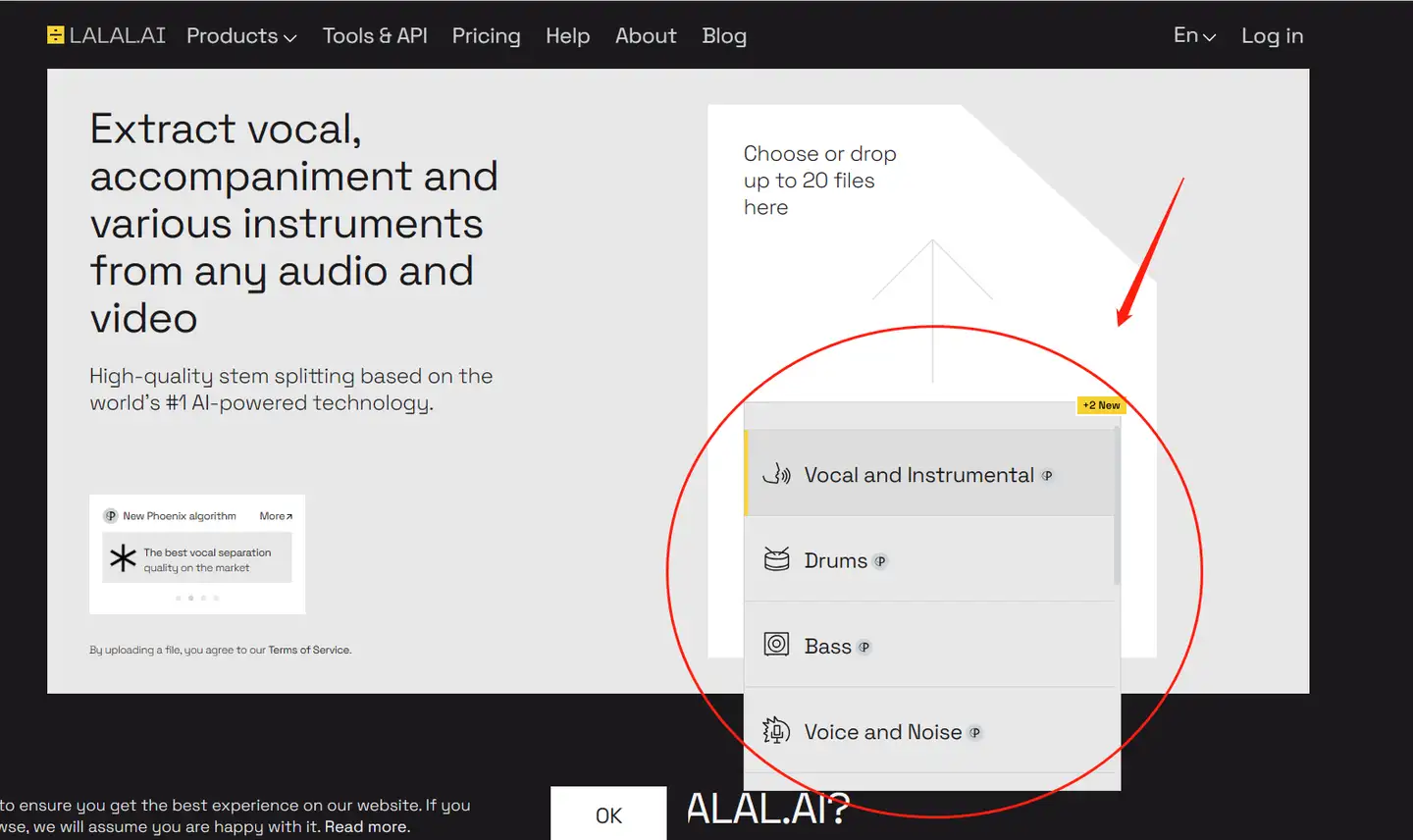Screen dimensions: 1413x840
Task: Click the asterisk icon in promo card
Action: [123, 558]
